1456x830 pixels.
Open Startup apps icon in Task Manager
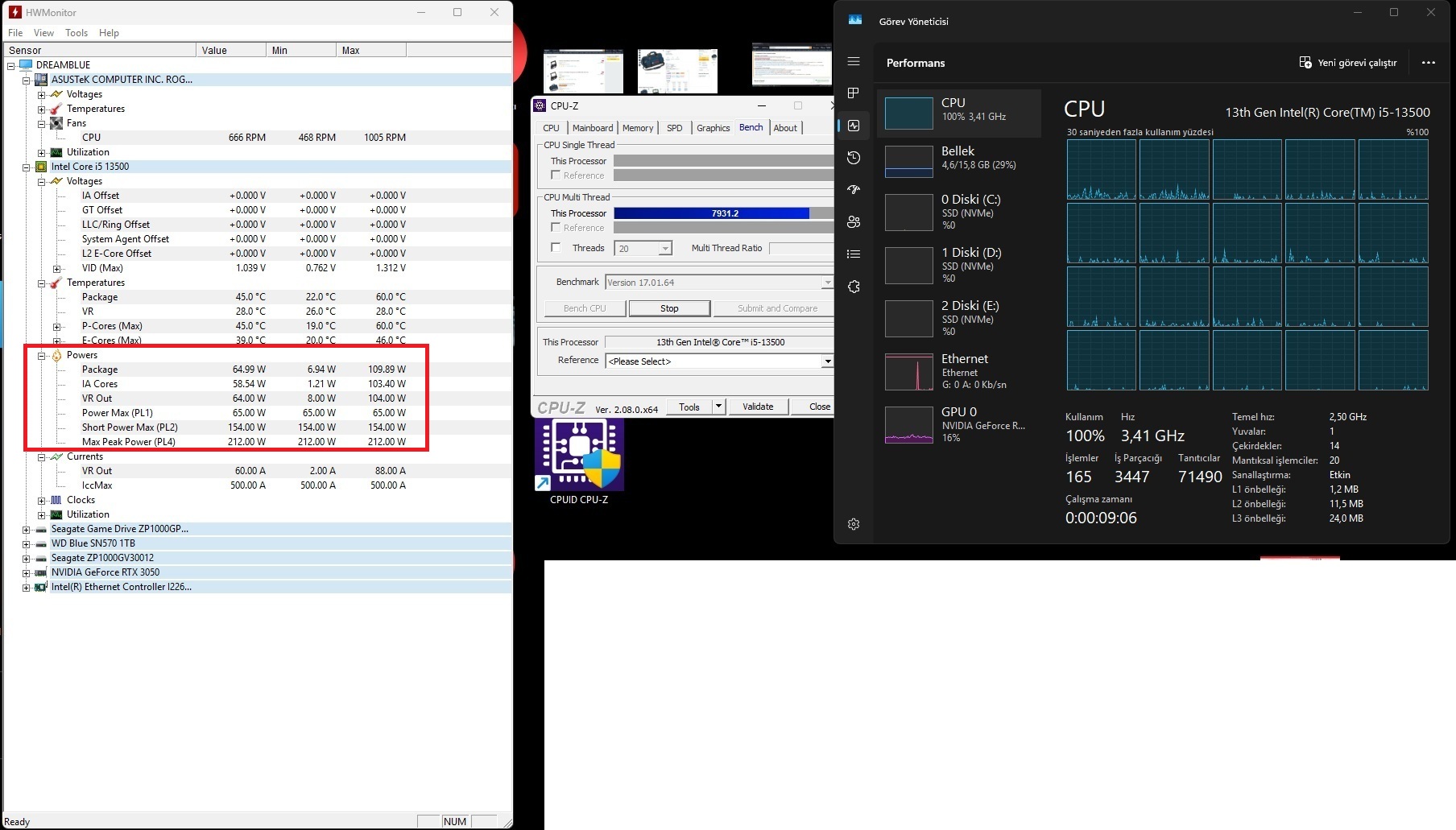854,190
